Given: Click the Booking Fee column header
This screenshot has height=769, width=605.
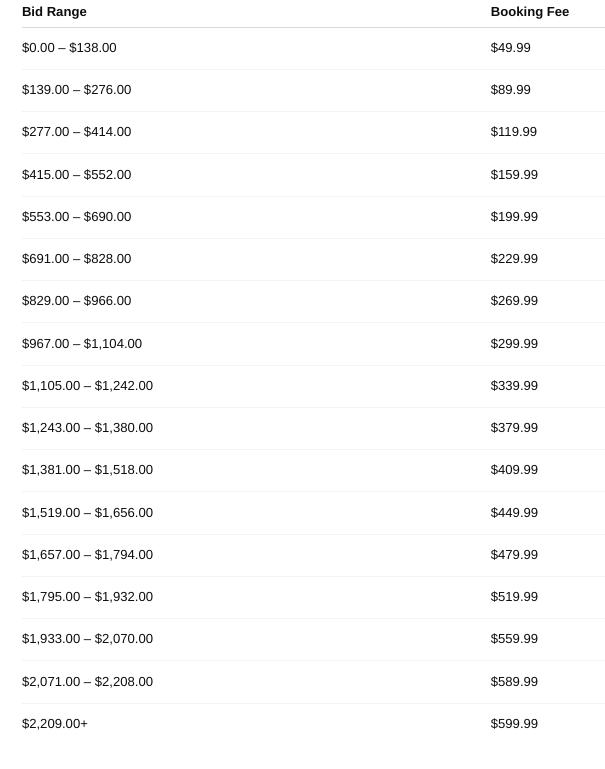Looking at the screenshot, I should point(529,12).
